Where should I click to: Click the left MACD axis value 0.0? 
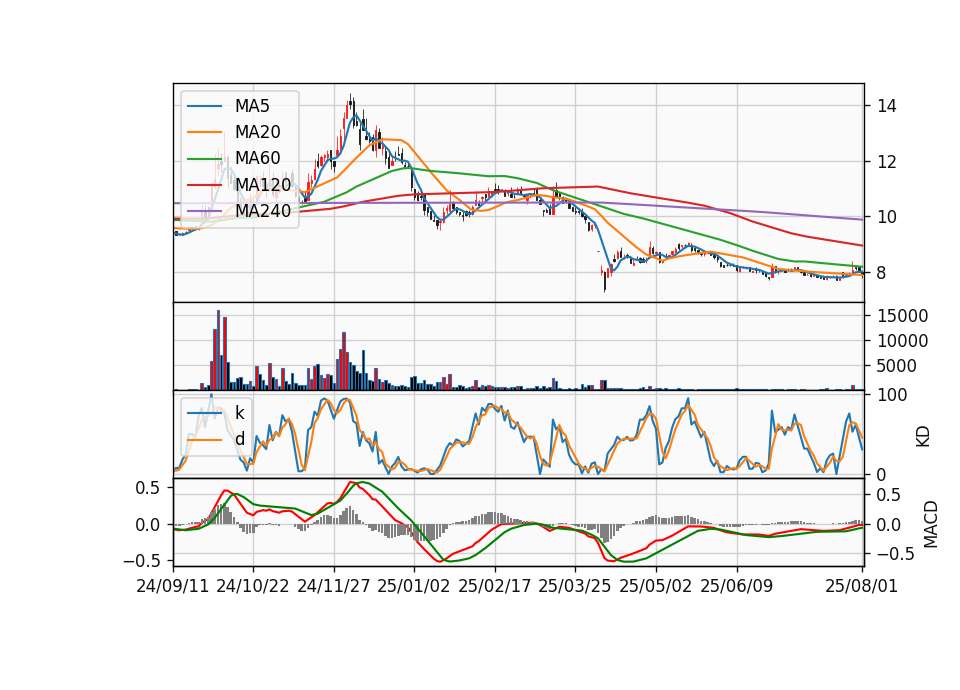pyautogui.click(x=148, y=525)
